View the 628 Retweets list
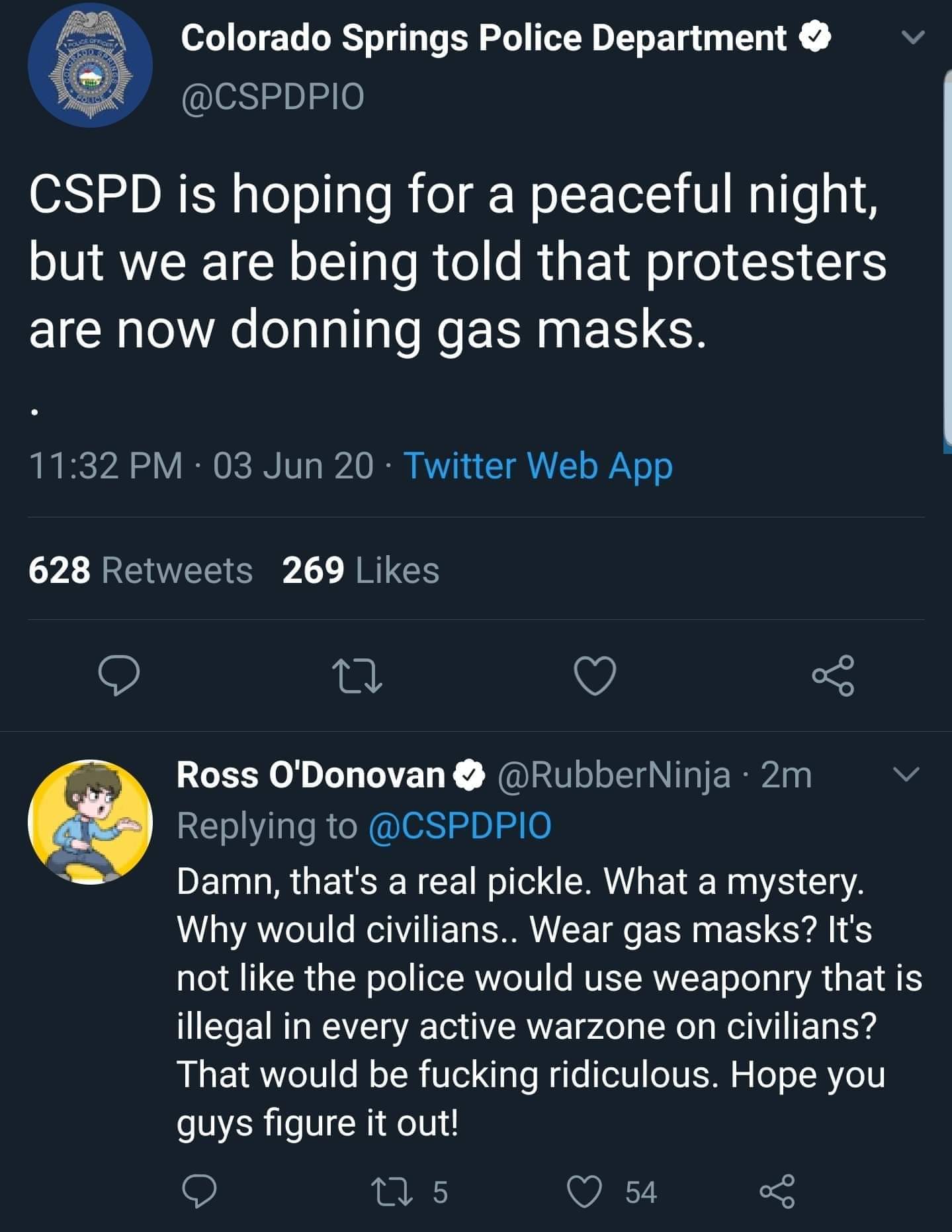952x1232 pixels. pyautogui.click(x=140, y=570)
